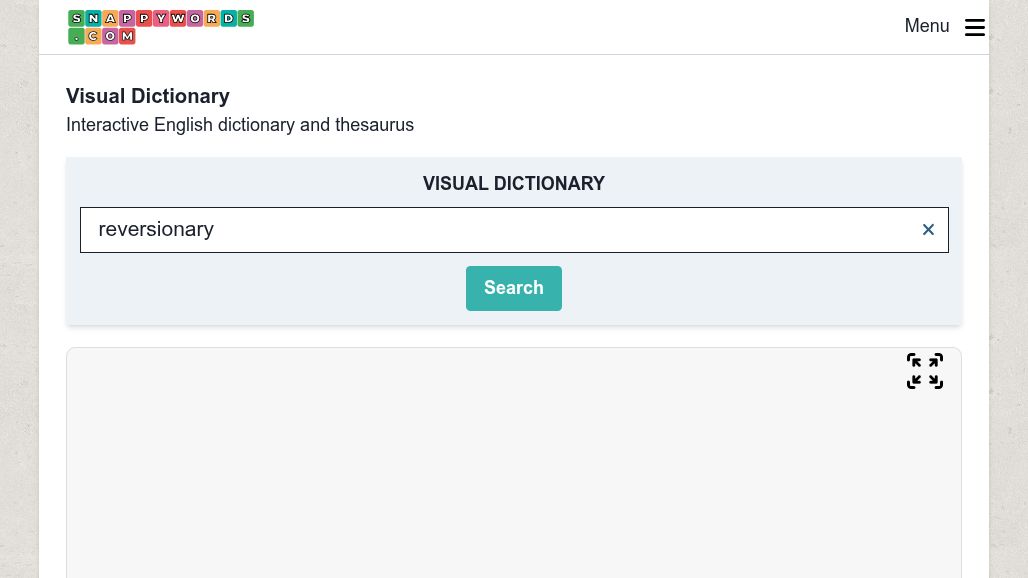1028x578 pixels.
Task: Click inside the reversionary search field
Action: [400, 229]
